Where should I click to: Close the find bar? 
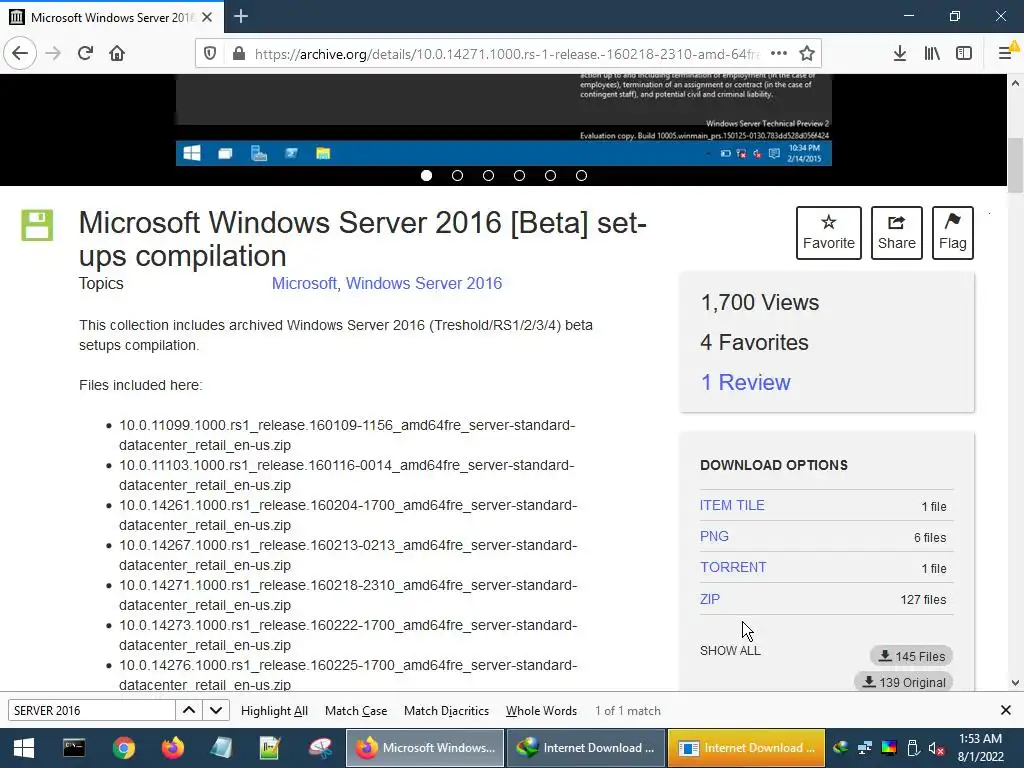1006,710
